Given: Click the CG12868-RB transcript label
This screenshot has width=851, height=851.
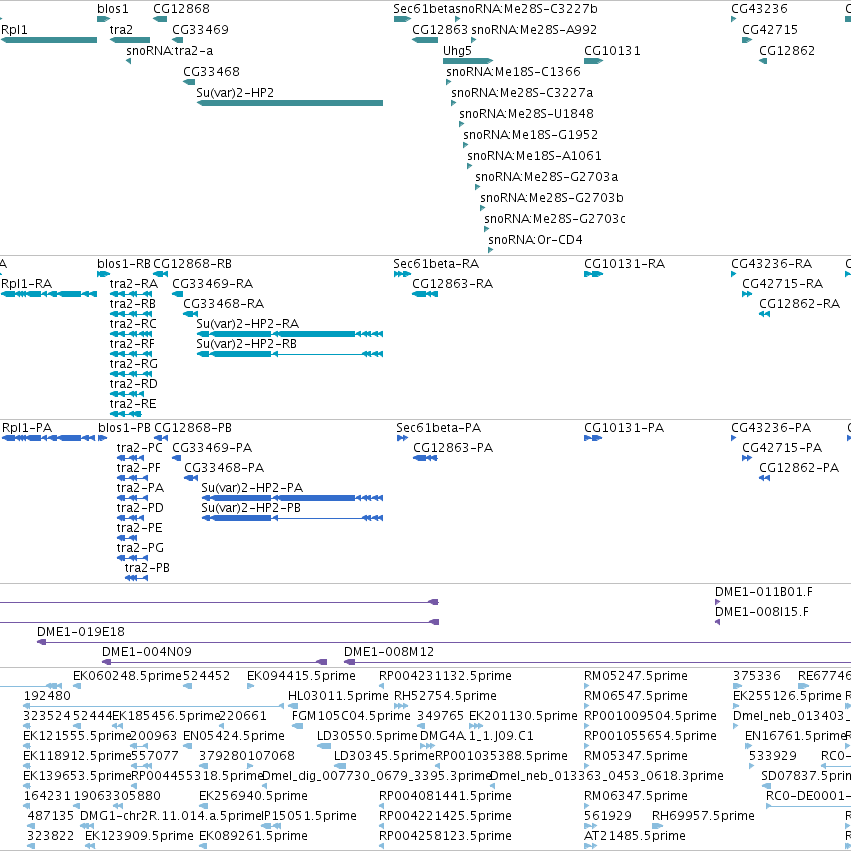Looking at the screenshot, I should (x=192, y=264).
